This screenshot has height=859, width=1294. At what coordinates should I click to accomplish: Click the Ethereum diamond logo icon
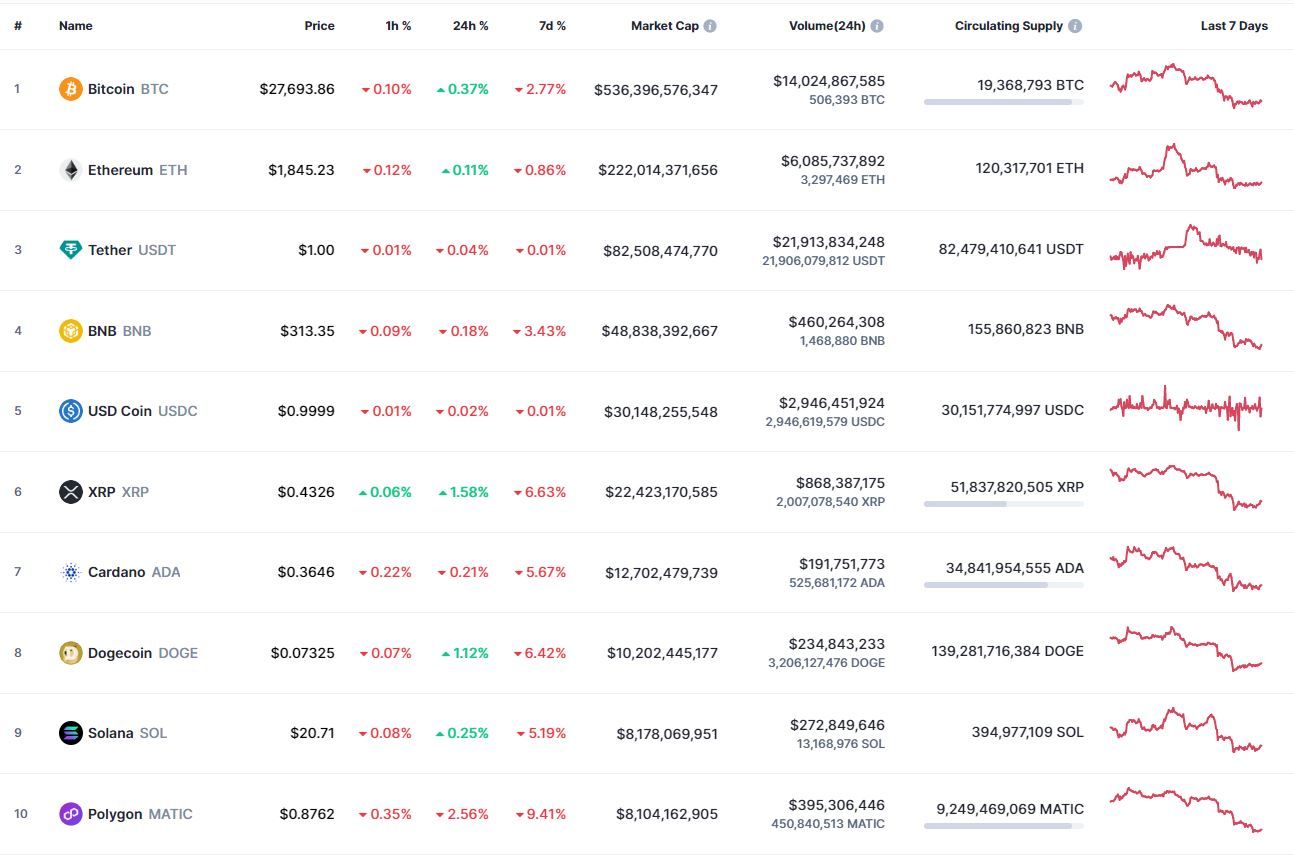tap(70, 170)
